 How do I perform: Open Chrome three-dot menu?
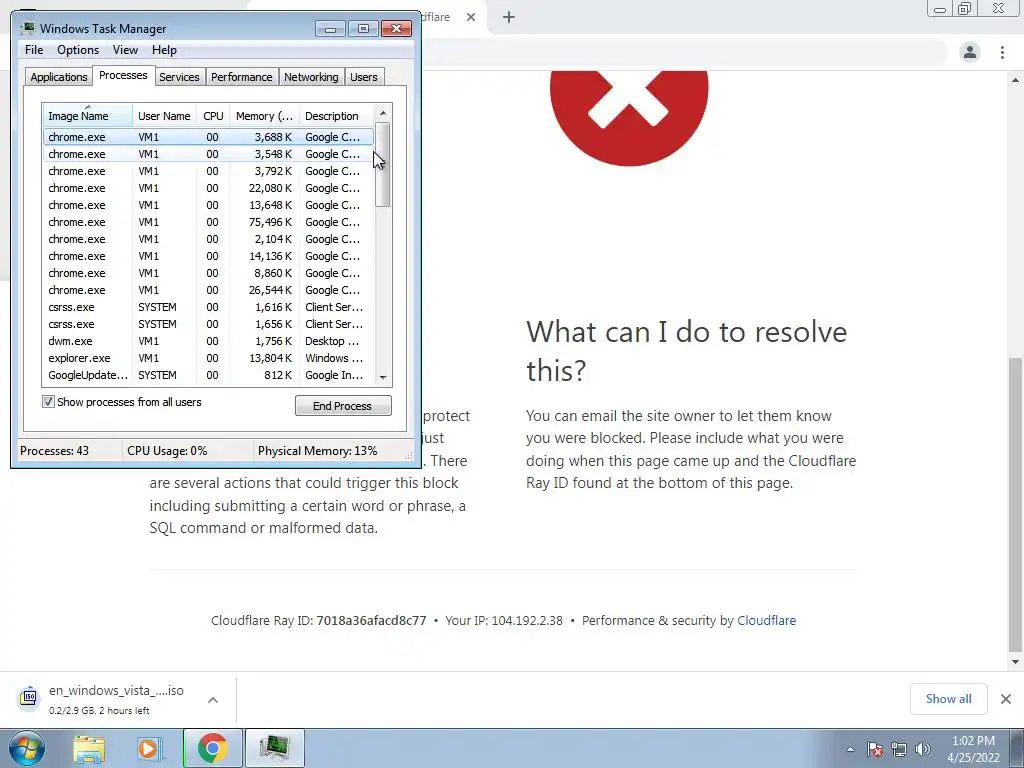click(x=1002, y=52)
